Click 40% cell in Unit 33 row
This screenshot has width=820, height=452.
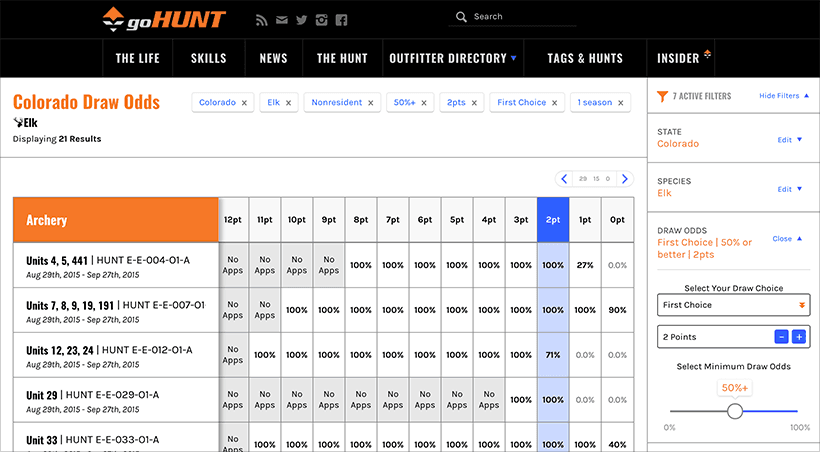pos(618,438)
